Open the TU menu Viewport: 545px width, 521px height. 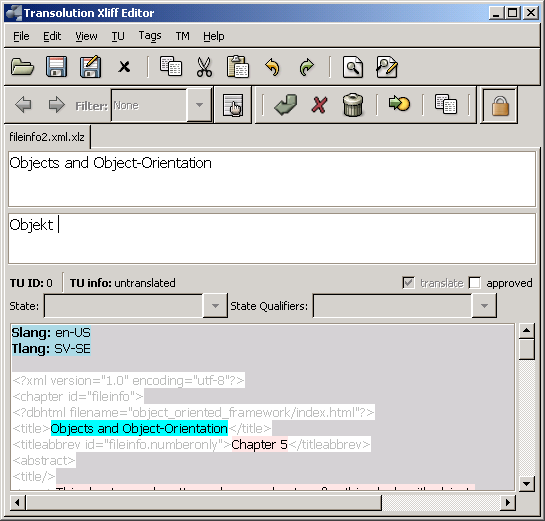tap(118, 36)
